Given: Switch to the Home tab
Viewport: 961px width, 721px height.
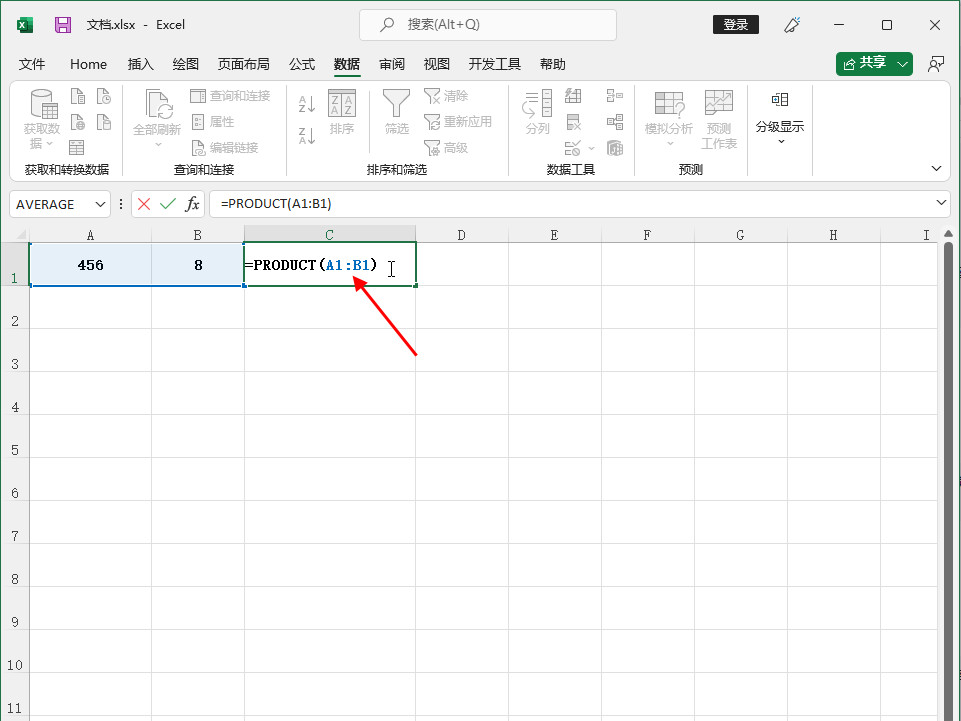Looking at the screenshot, I should [x=88, y=64].
